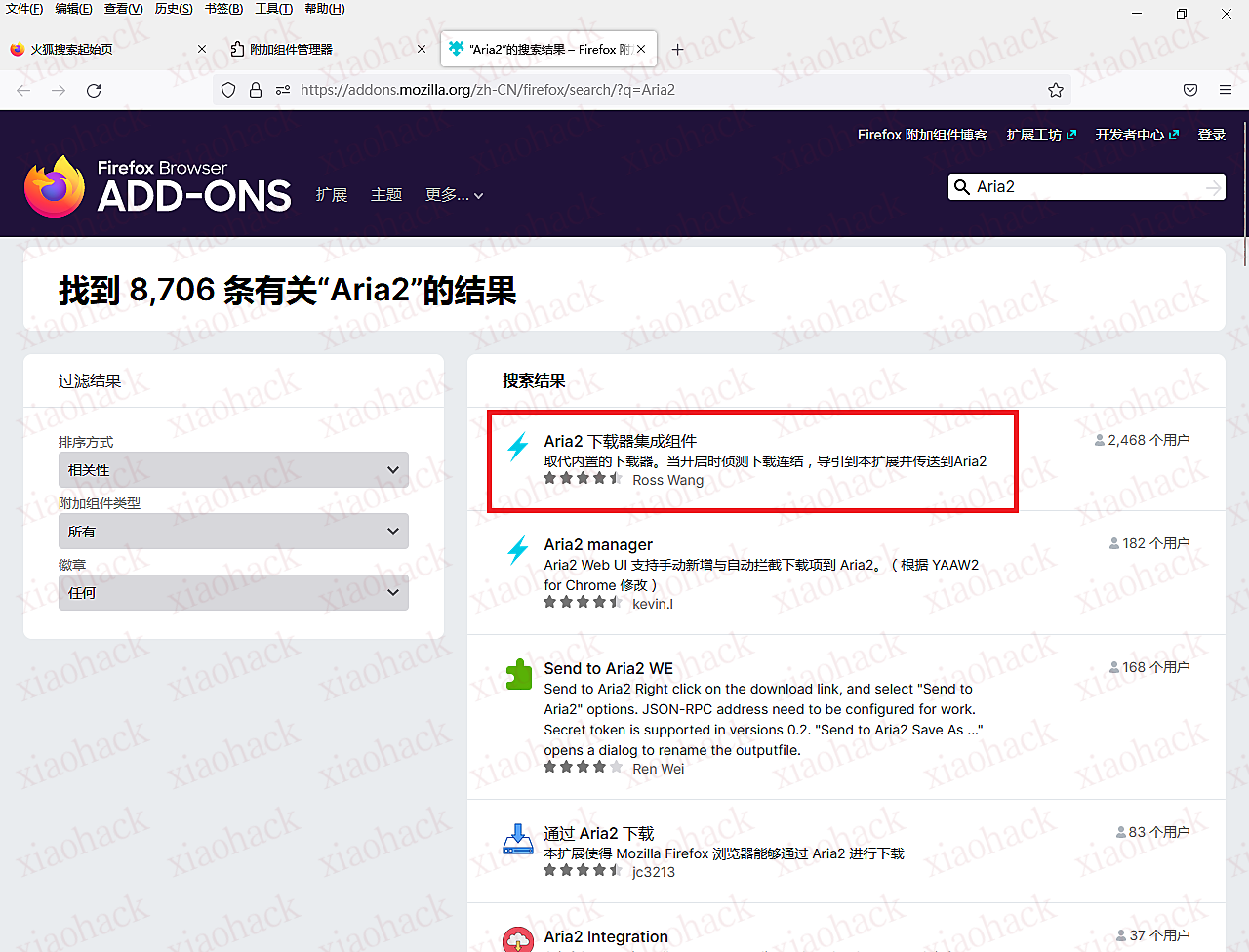Screen dimensions: 1249x952
Task: Open the Firefox 附加组件博客 link
Action: click(x=922, y=135)
